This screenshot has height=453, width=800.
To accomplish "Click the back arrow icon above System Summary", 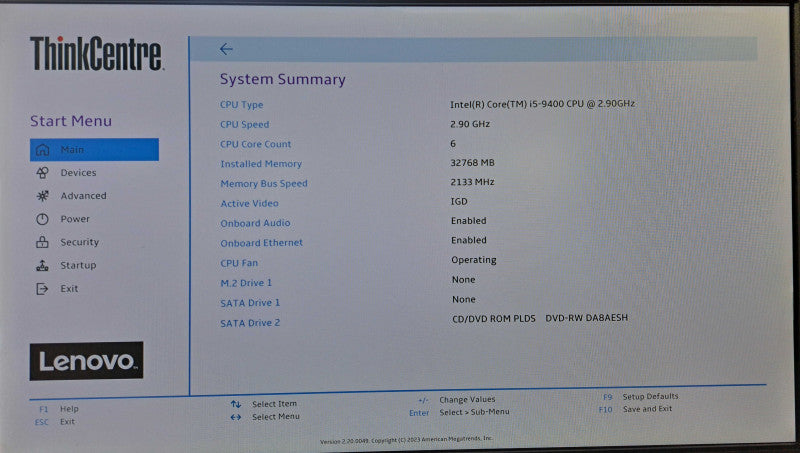I will coord(226,49).
